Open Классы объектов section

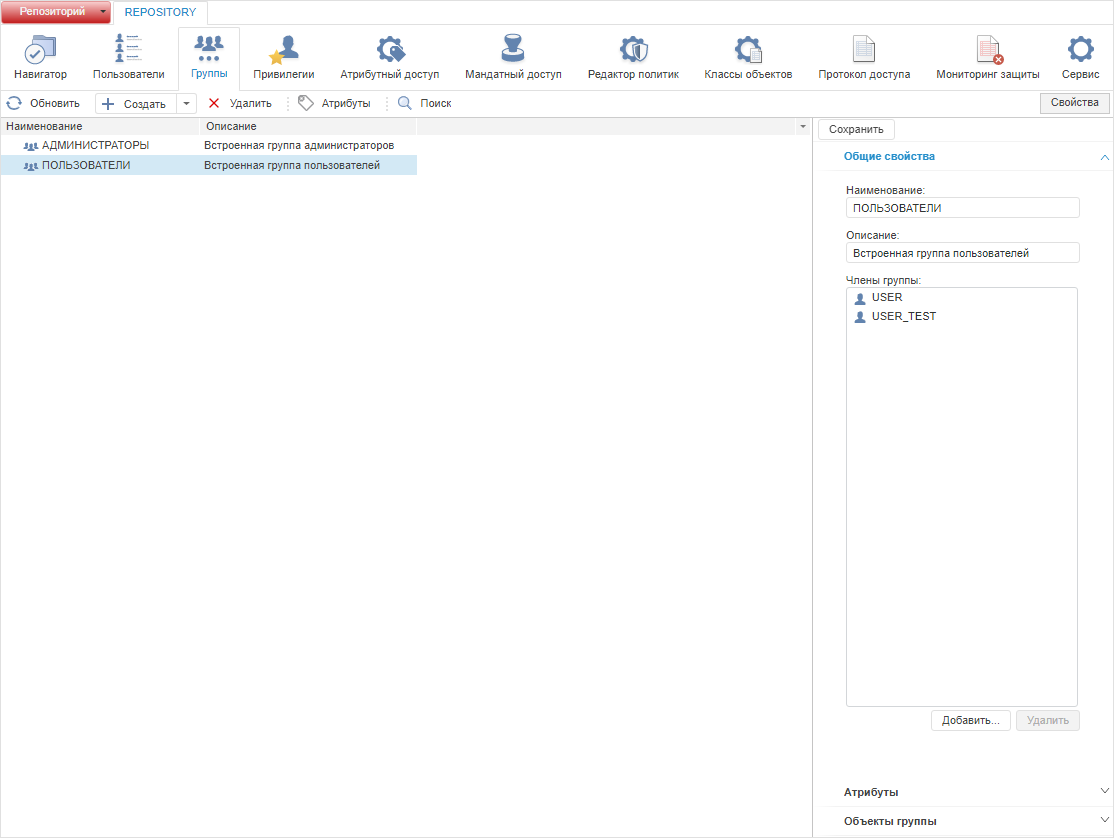(x=748, y=58)
